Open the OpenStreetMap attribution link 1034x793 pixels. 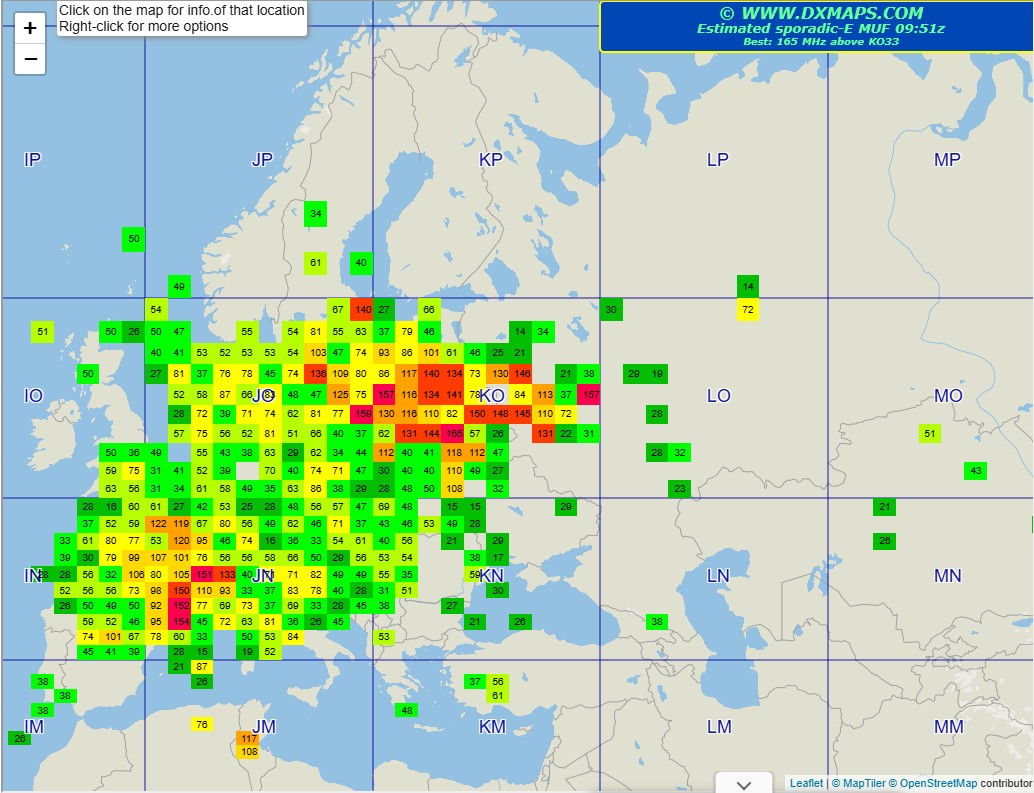click(938, 783)
